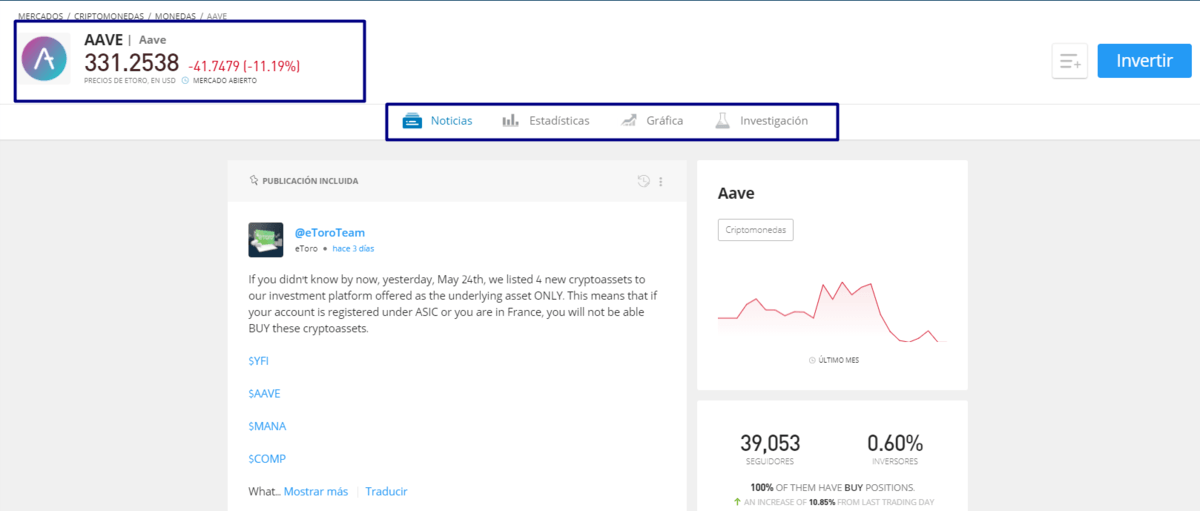Screen dimensions: 1200x511
Task: Click the AAVE logo icon
Action: pos(44,60)
